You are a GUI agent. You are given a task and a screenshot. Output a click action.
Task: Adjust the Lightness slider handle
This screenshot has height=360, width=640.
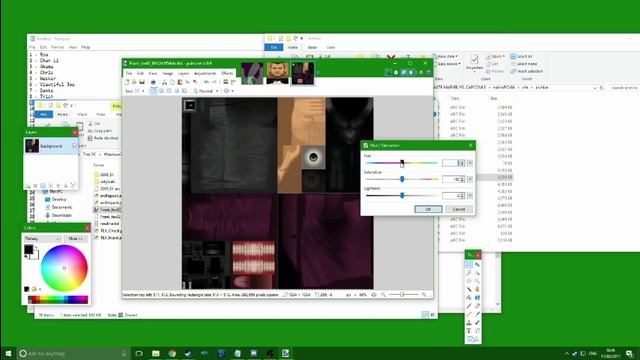(x=402, y=196)
